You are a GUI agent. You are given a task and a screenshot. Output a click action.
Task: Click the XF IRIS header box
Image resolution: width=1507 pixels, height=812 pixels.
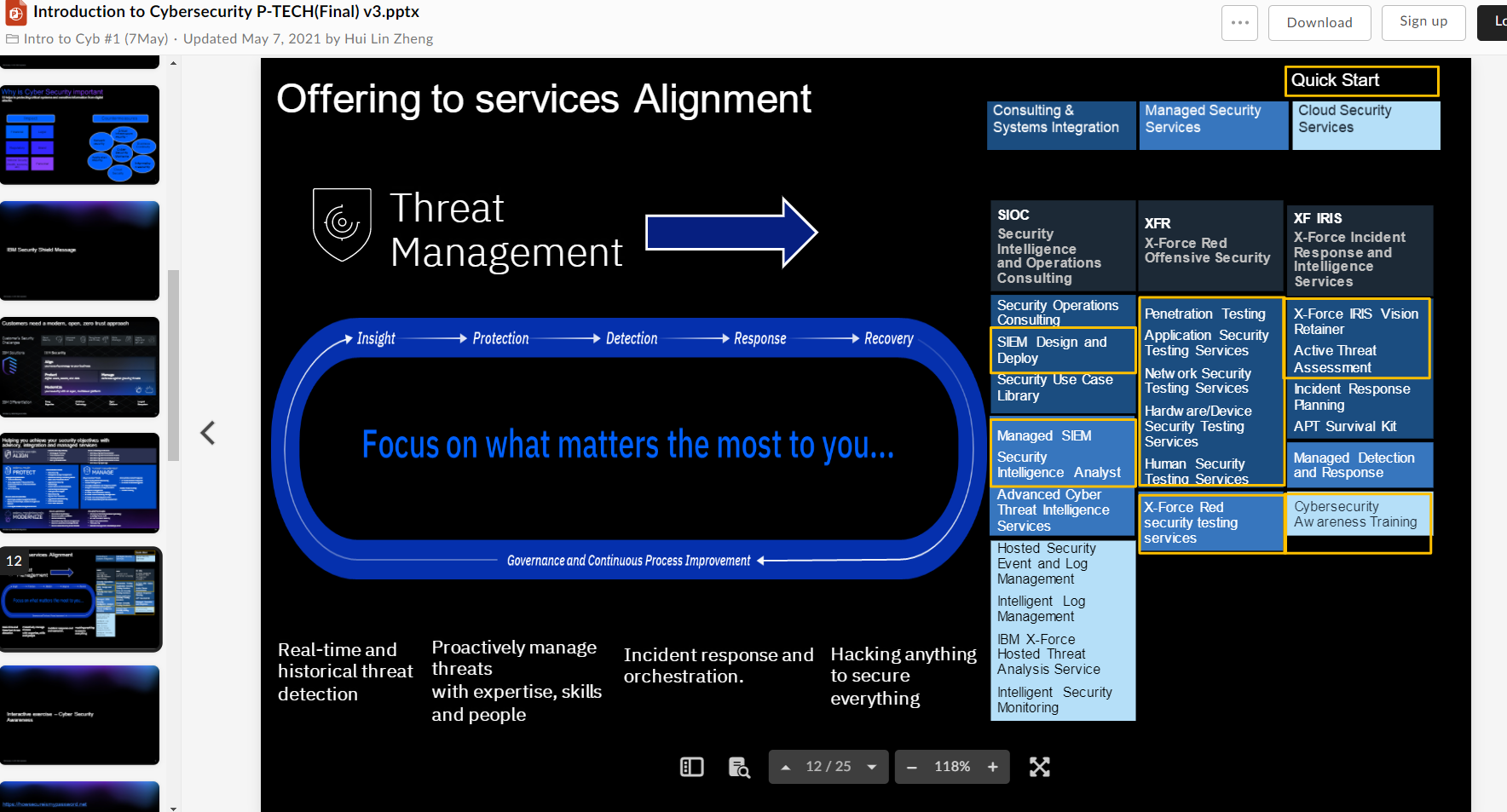point(1359,250)
